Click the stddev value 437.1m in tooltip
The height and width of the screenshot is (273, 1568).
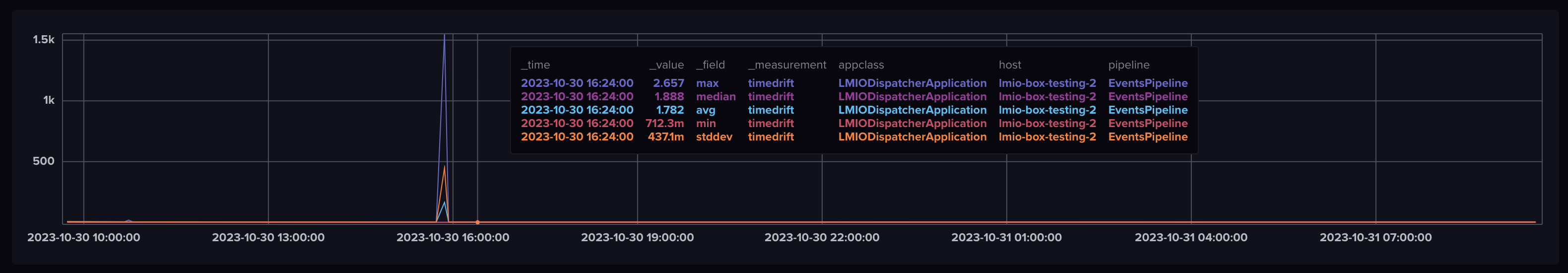[x=665, y=136]
